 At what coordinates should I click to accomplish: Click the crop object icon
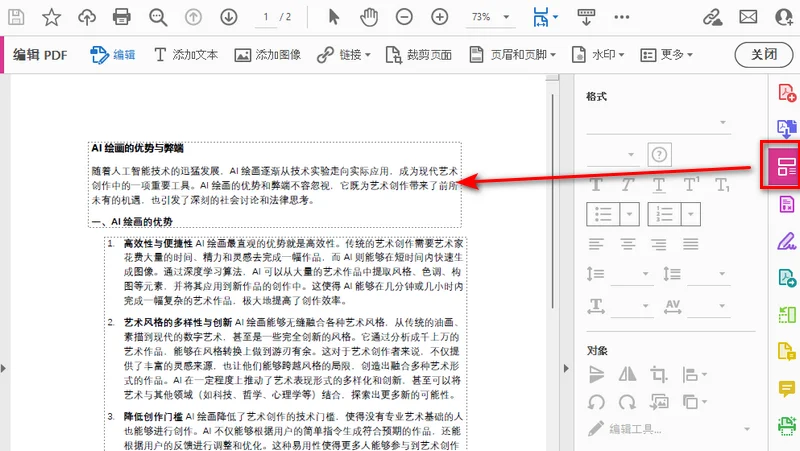658,375
